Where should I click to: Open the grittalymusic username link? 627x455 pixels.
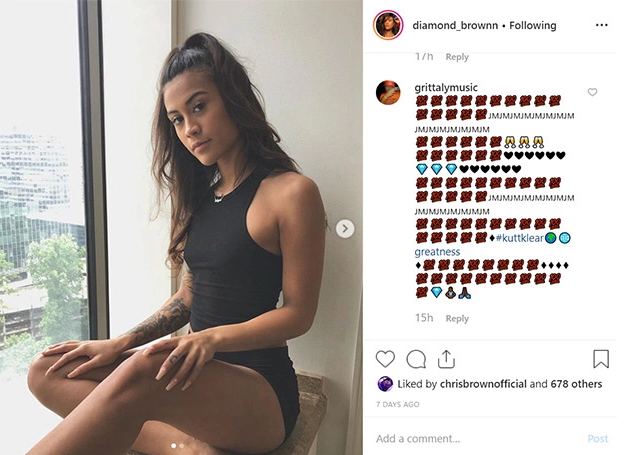tap(446, 88)
